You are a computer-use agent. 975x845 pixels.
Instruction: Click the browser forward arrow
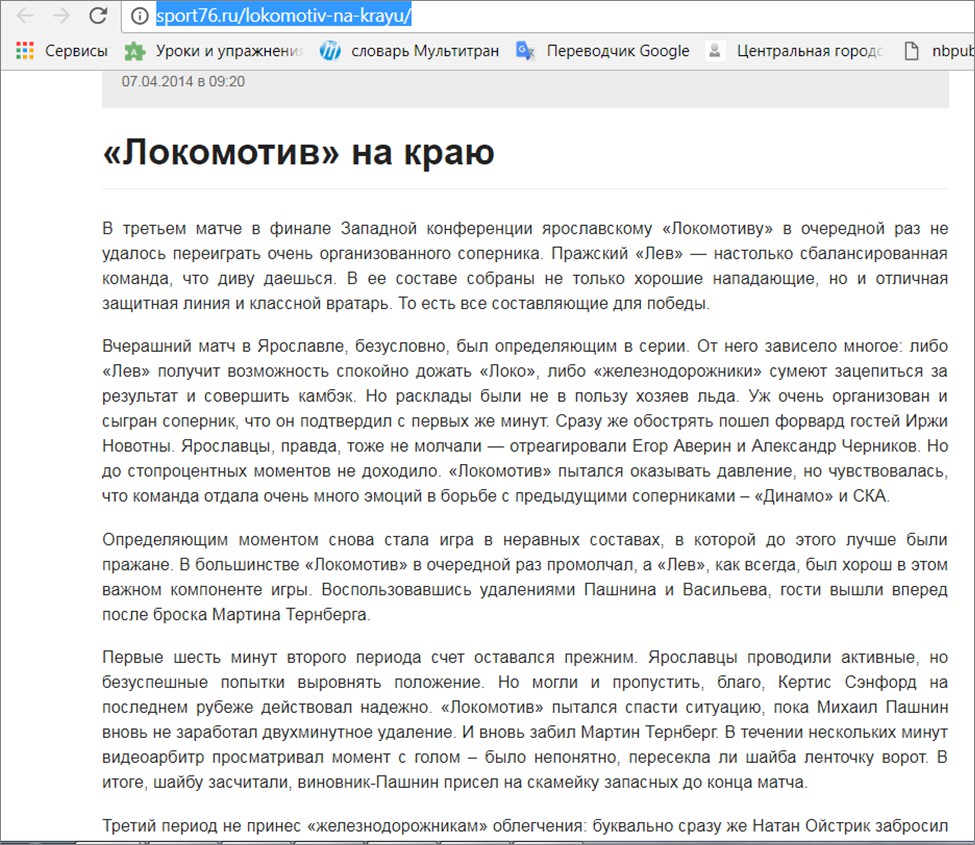point(62,15)
